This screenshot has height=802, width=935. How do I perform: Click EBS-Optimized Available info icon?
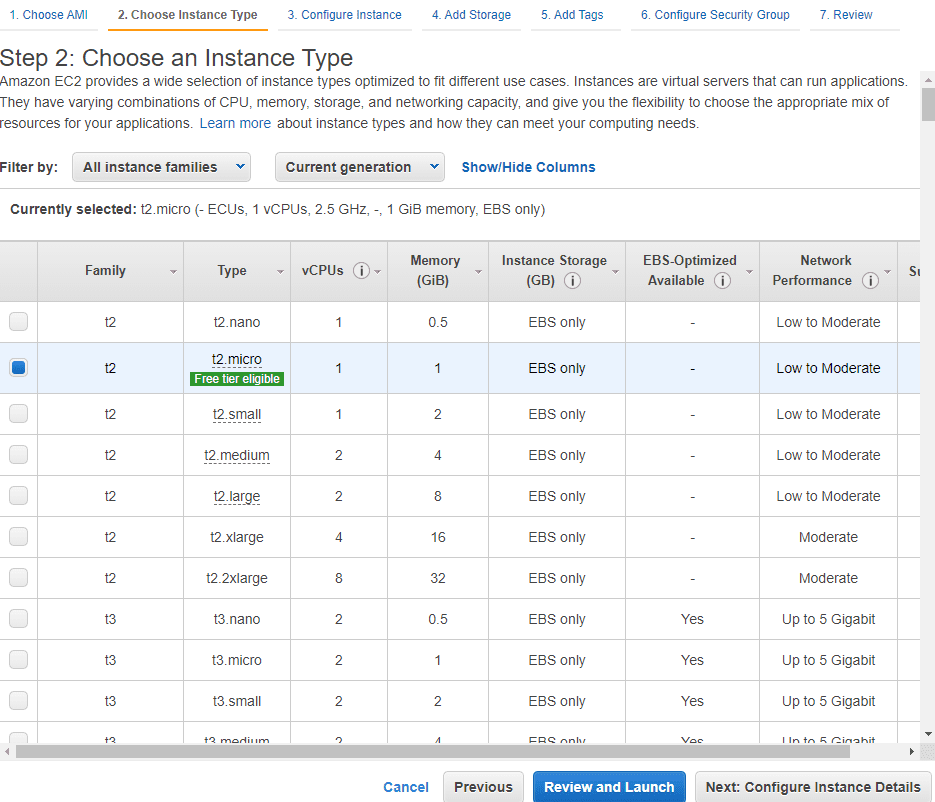click(x=723, y=280)
